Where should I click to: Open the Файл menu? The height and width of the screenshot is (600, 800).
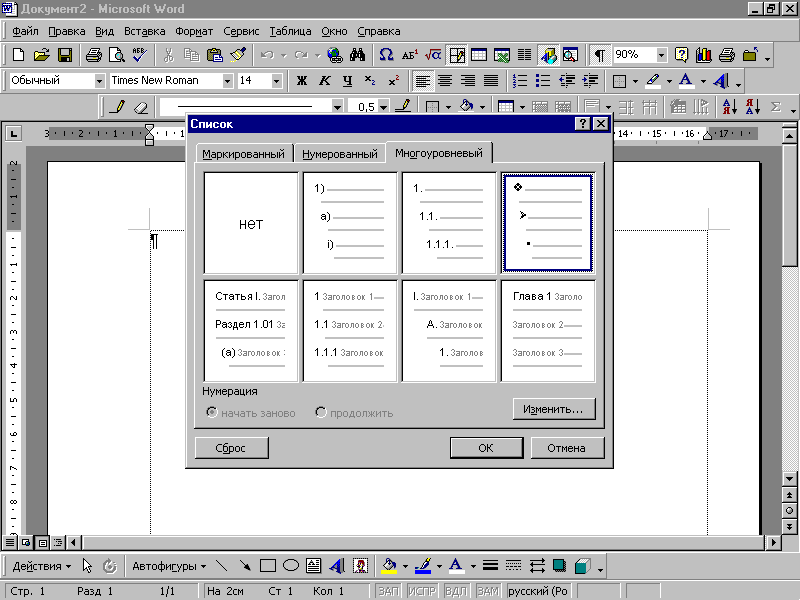coord(26,31)
